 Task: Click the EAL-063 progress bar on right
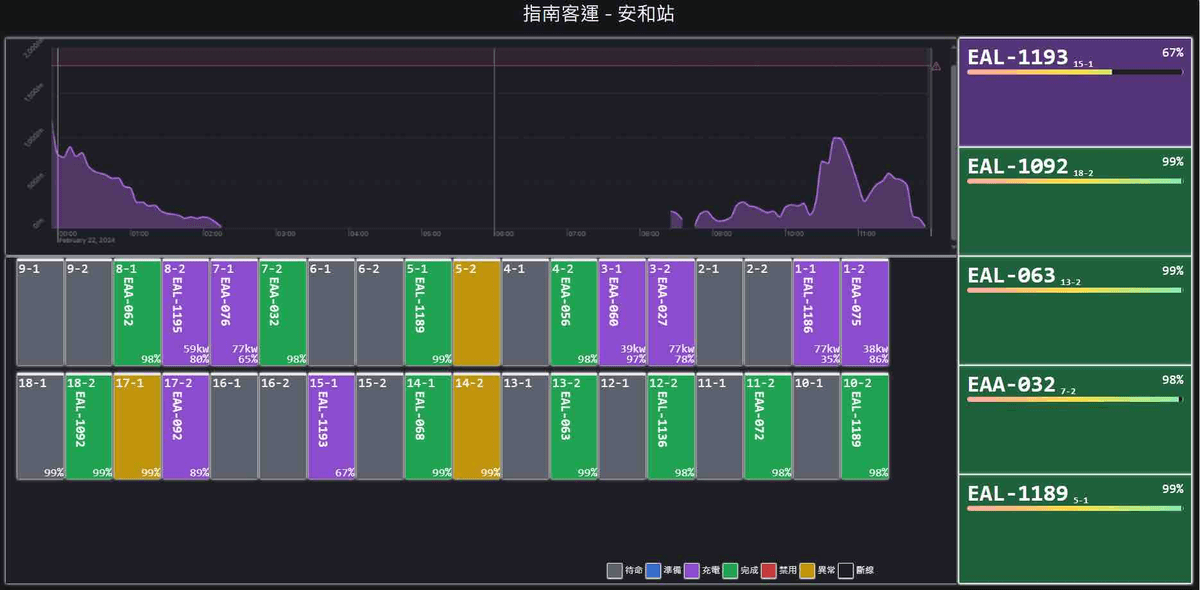1074,290
